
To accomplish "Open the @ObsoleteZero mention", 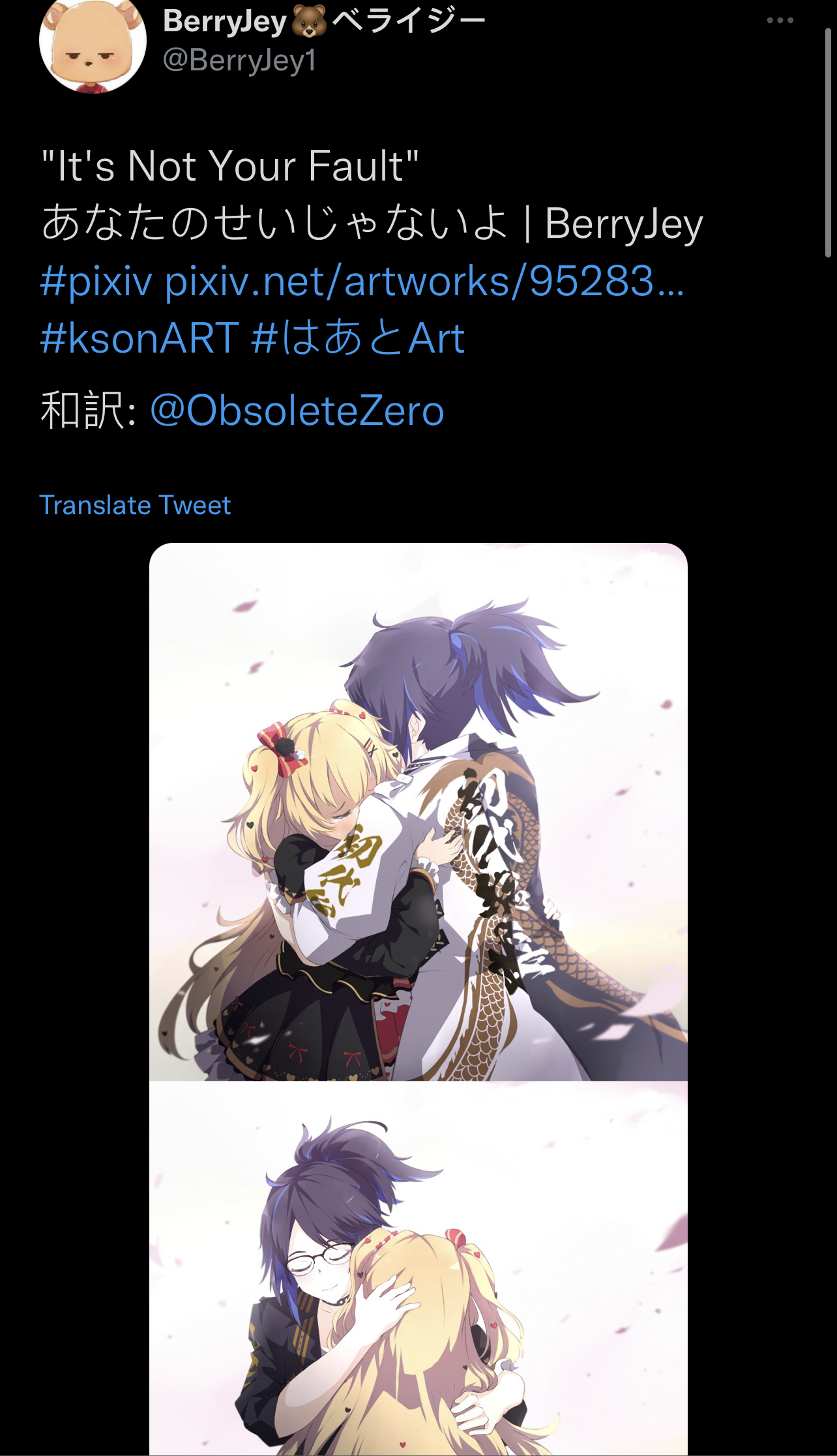I will pos(297,411).
